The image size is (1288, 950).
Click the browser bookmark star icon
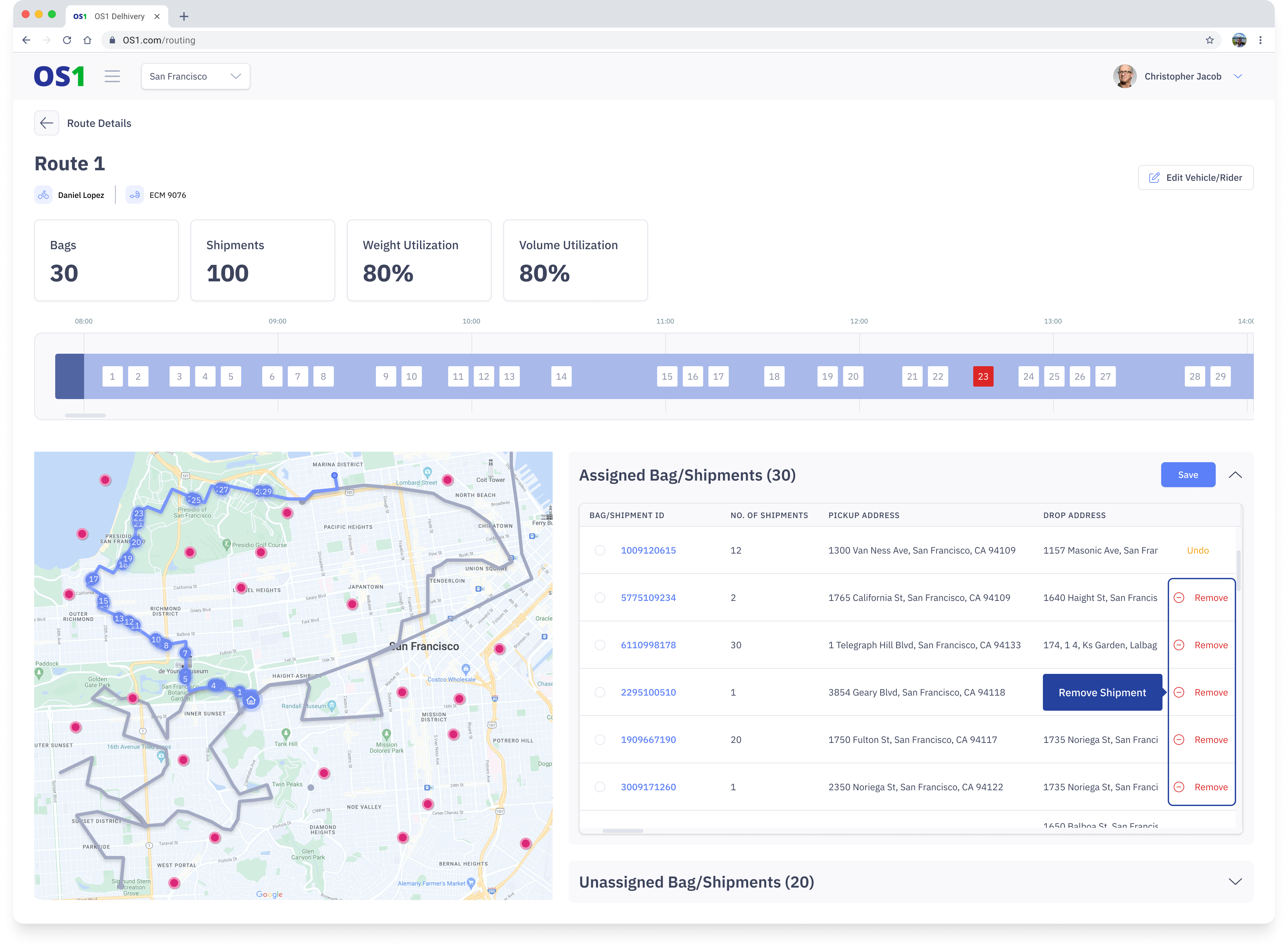tap(1209, 40)
